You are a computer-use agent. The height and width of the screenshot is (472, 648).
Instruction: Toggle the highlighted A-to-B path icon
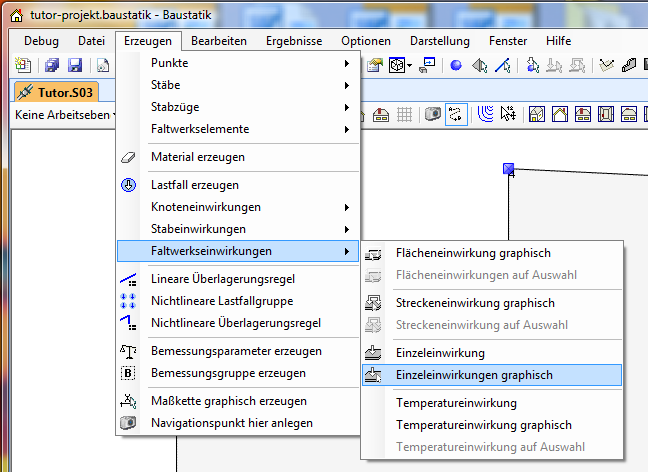tap(456, 114)
